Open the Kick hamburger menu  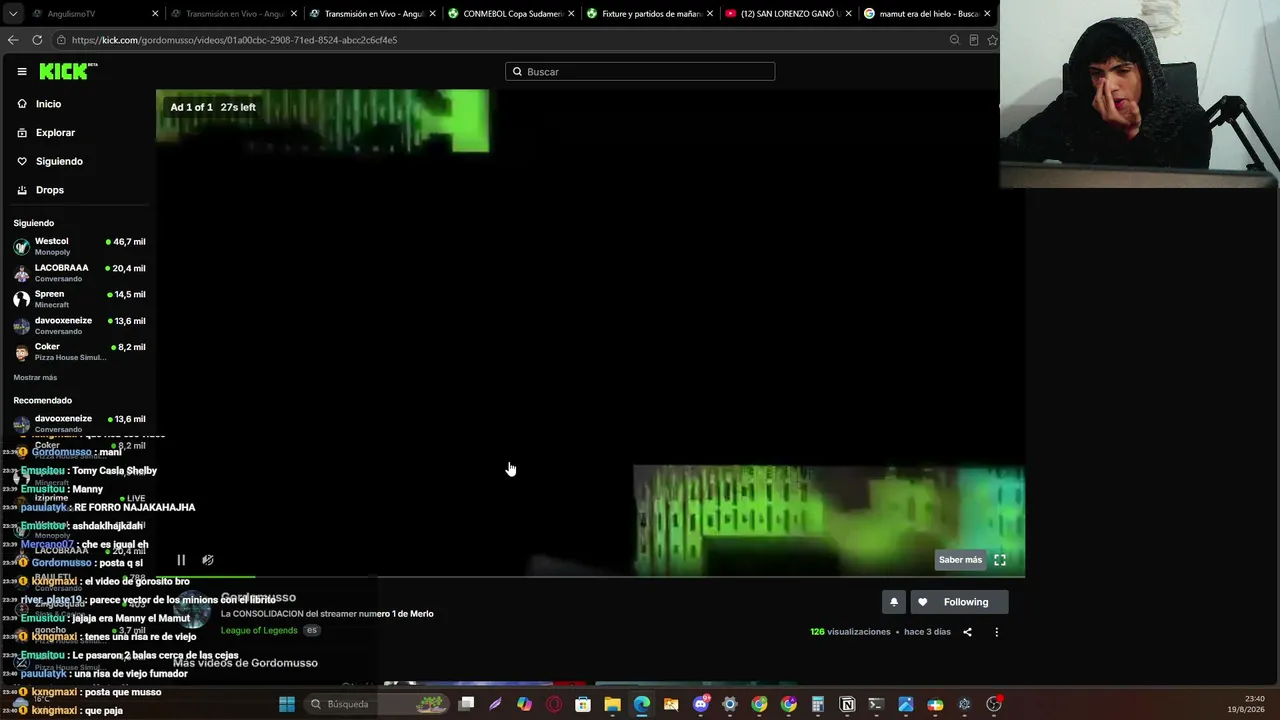[22, 72]
